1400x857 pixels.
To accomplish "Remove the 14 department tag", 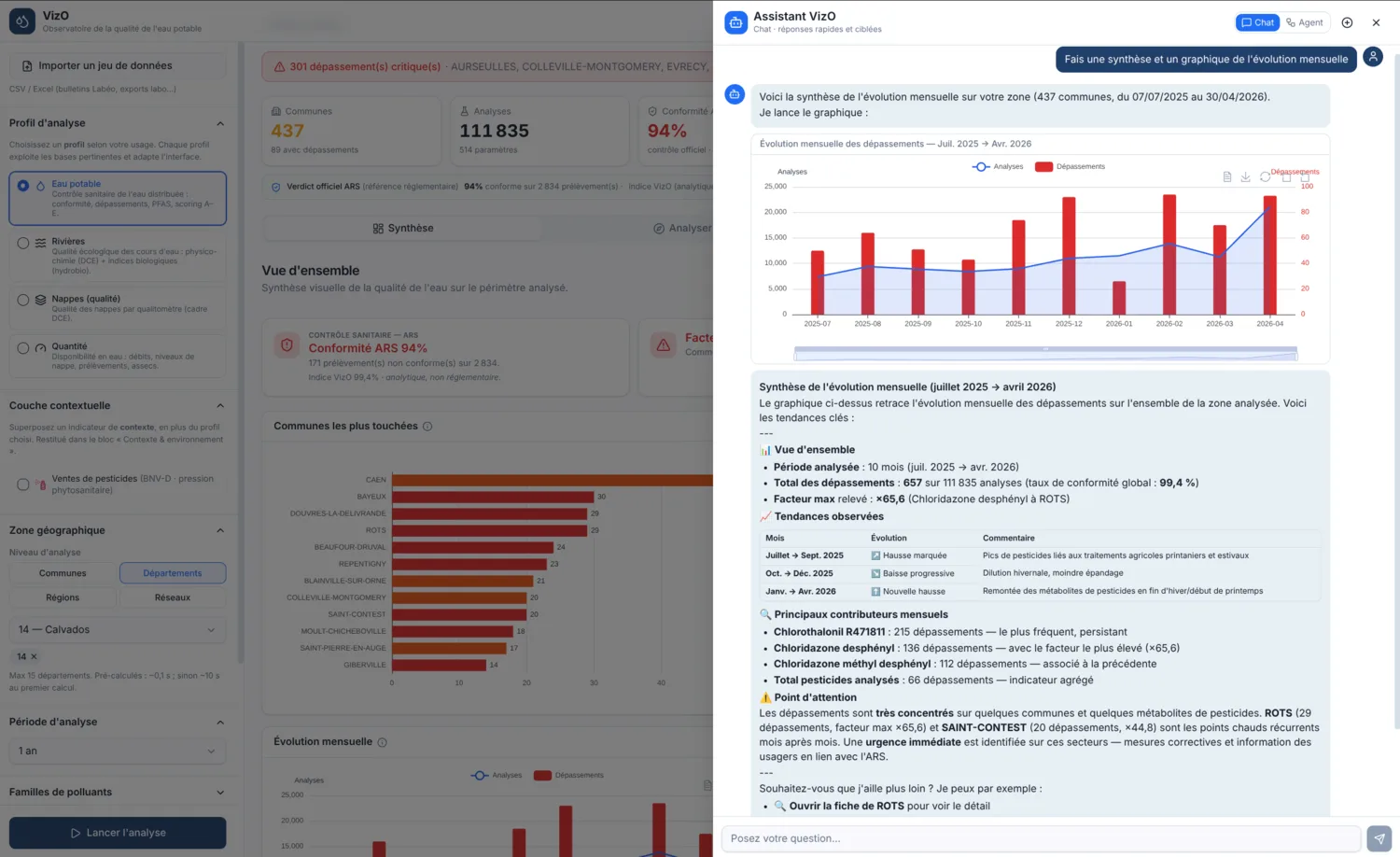I will (34, 656).
